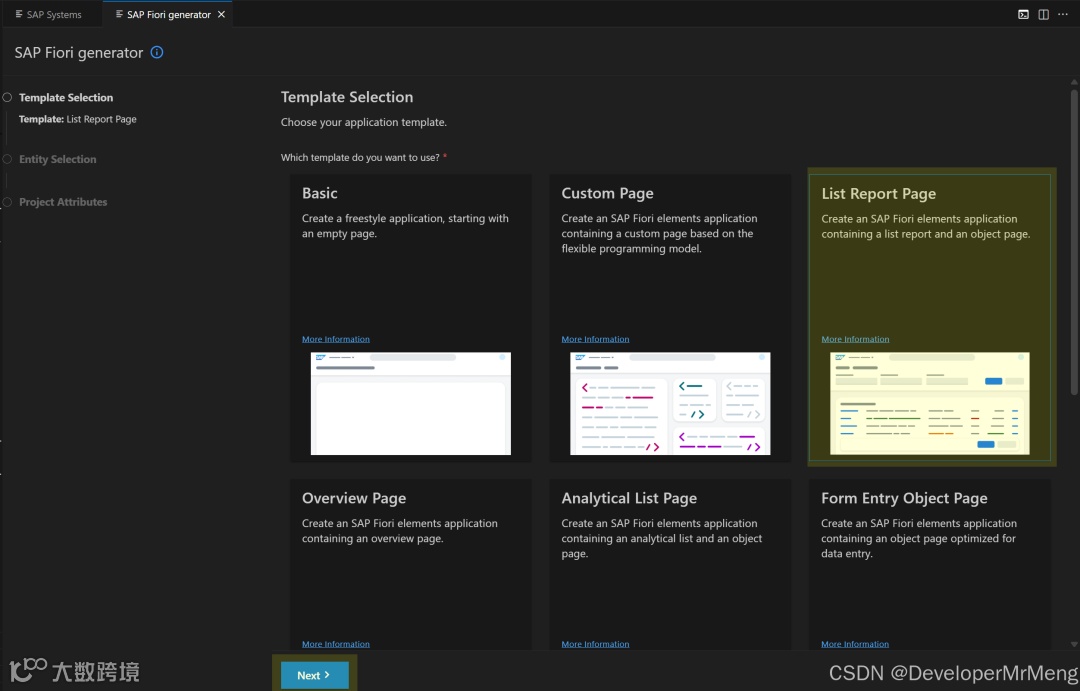Screen dimensions: 1080x691
Task: Choose the Overview Page template
Action: pos(411,565)
